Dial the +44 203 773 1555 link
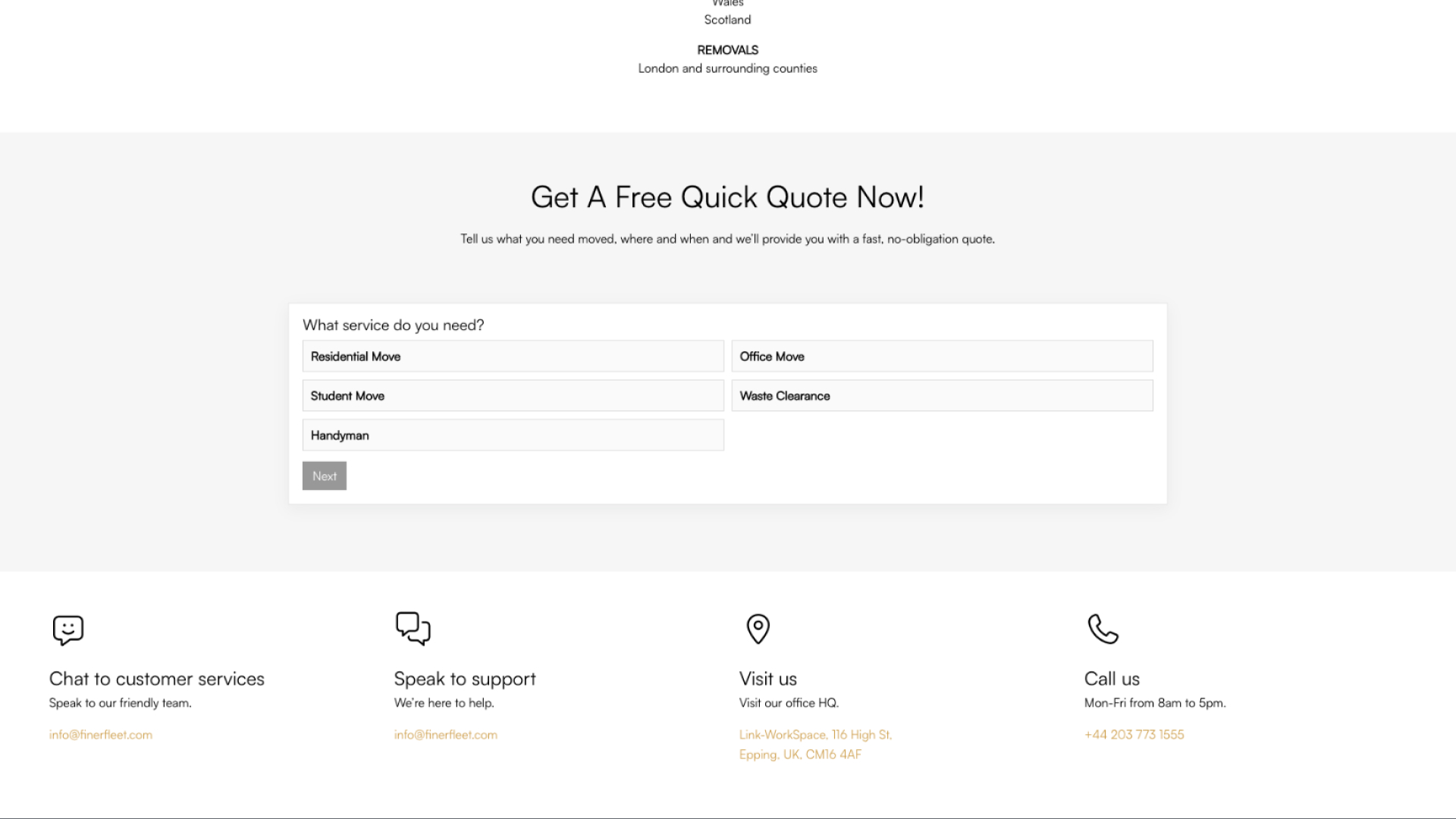Viewport: 1456px width, 819px height. (1134, 735)
